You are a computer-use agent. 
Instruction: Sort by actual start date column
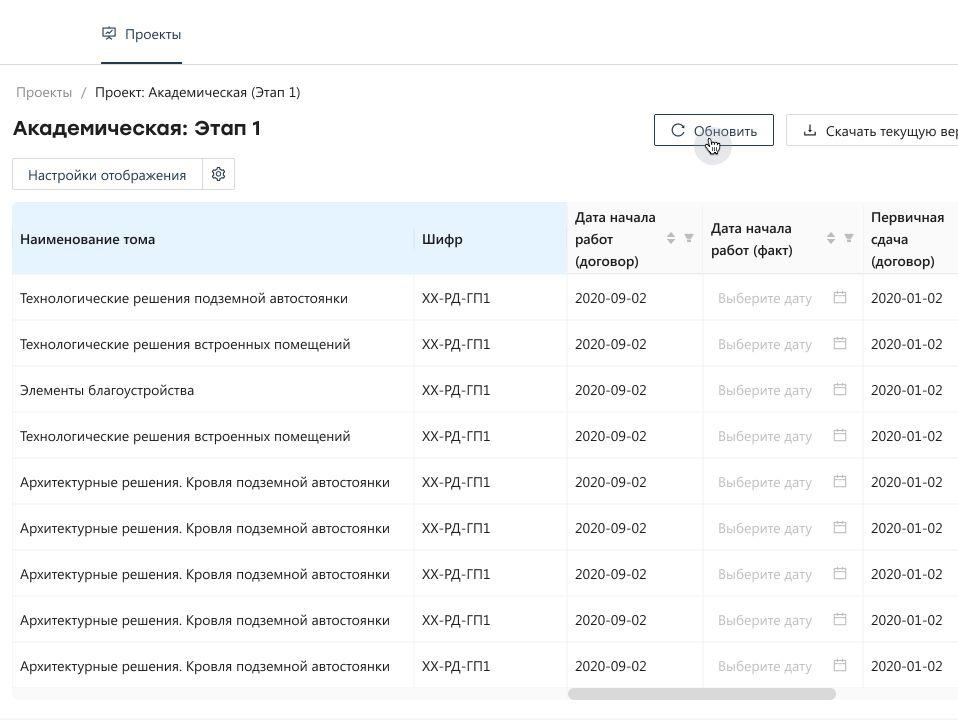830,238
